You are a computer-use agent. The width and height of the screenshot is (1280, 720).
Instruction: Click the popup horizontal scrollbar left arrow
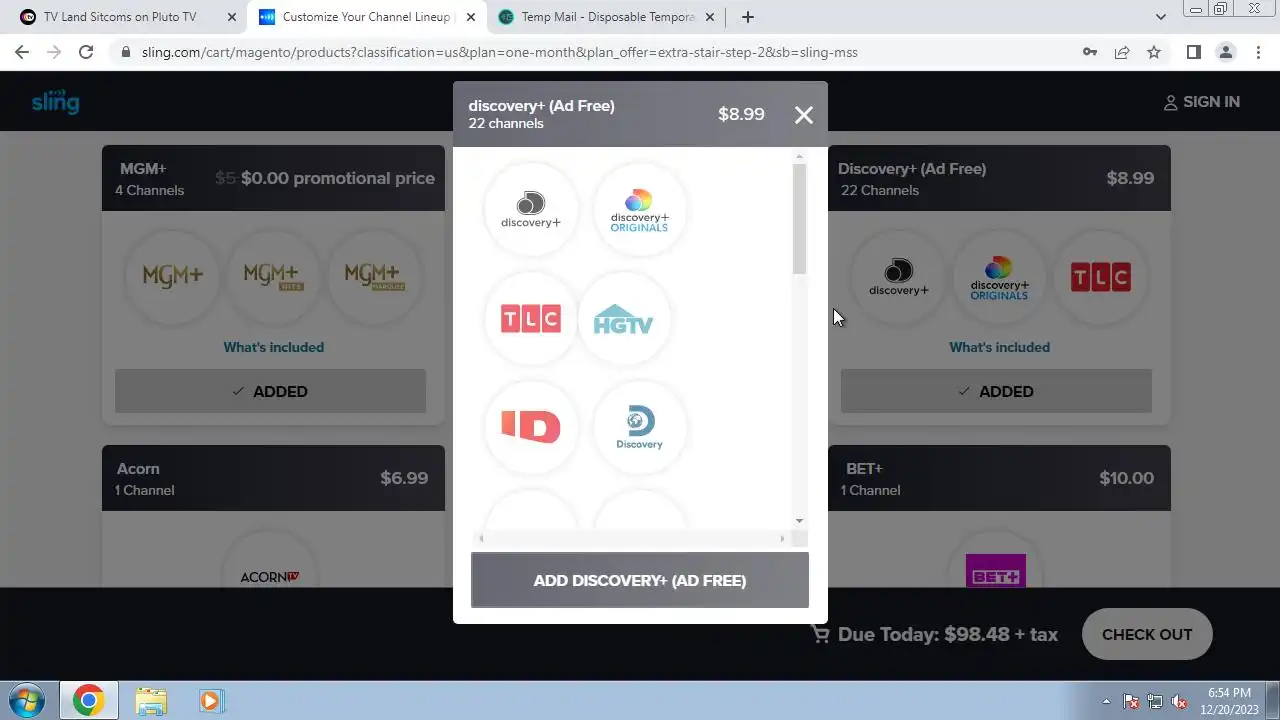click(x=481, y=539)
